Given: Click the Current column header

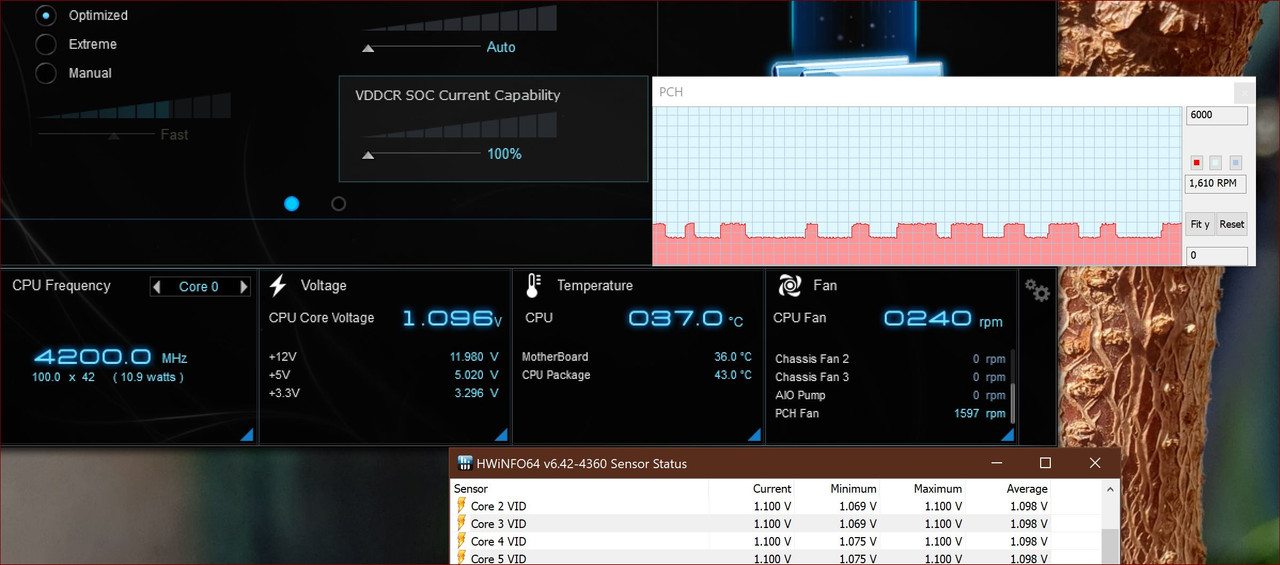Looking at the screenshot, I should point(751,489).
